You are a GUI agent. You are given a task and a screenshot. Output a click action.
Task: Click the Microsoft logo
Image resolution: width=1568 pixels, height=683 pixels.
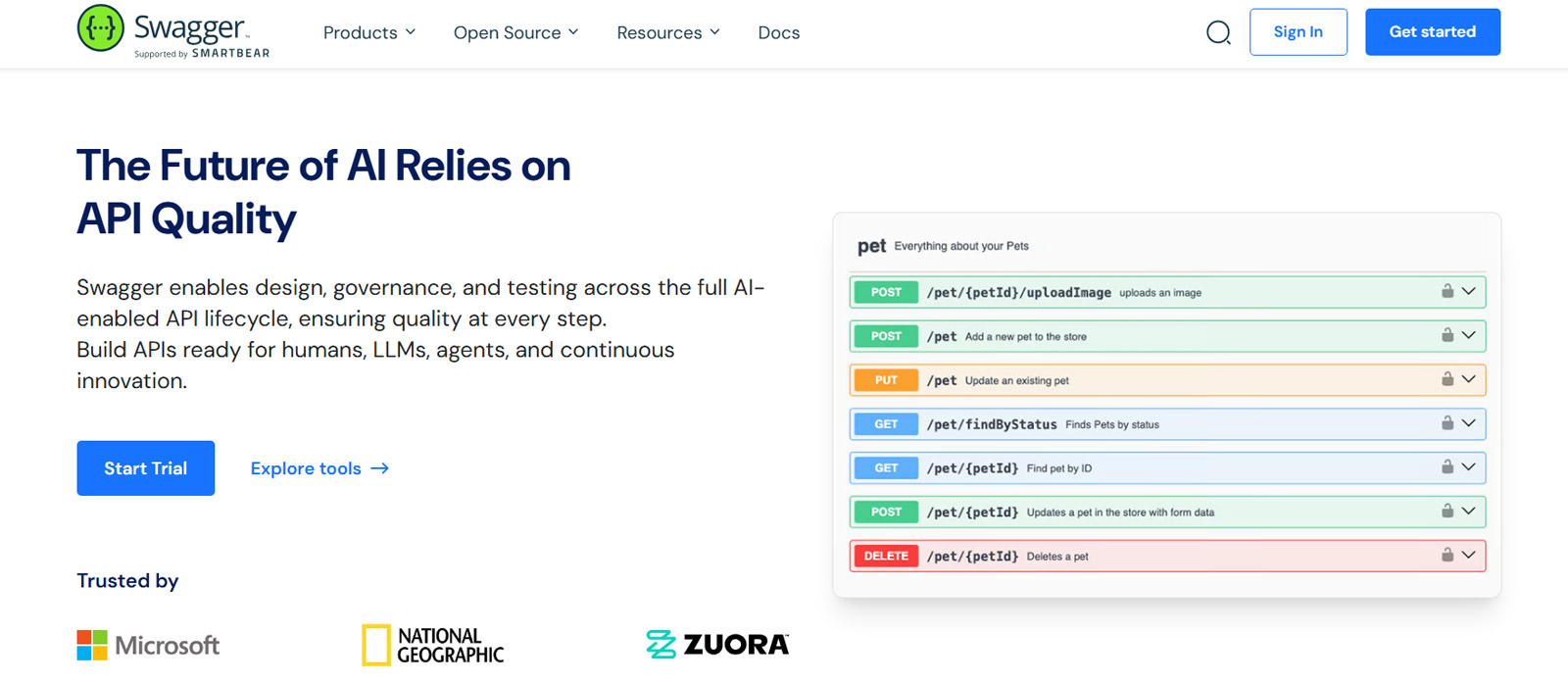[148, 645]
